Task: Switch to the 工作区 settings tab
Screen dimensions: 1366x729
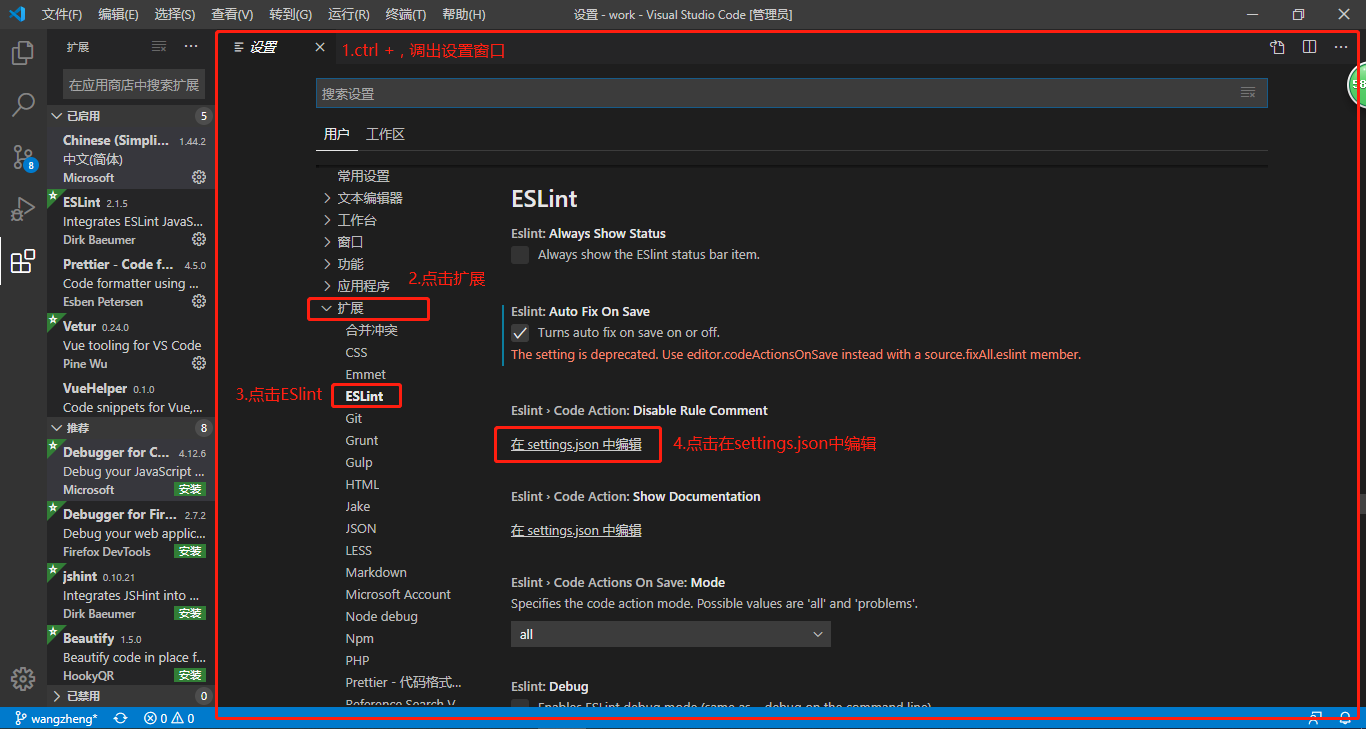Action: click(x=385, y=134)
